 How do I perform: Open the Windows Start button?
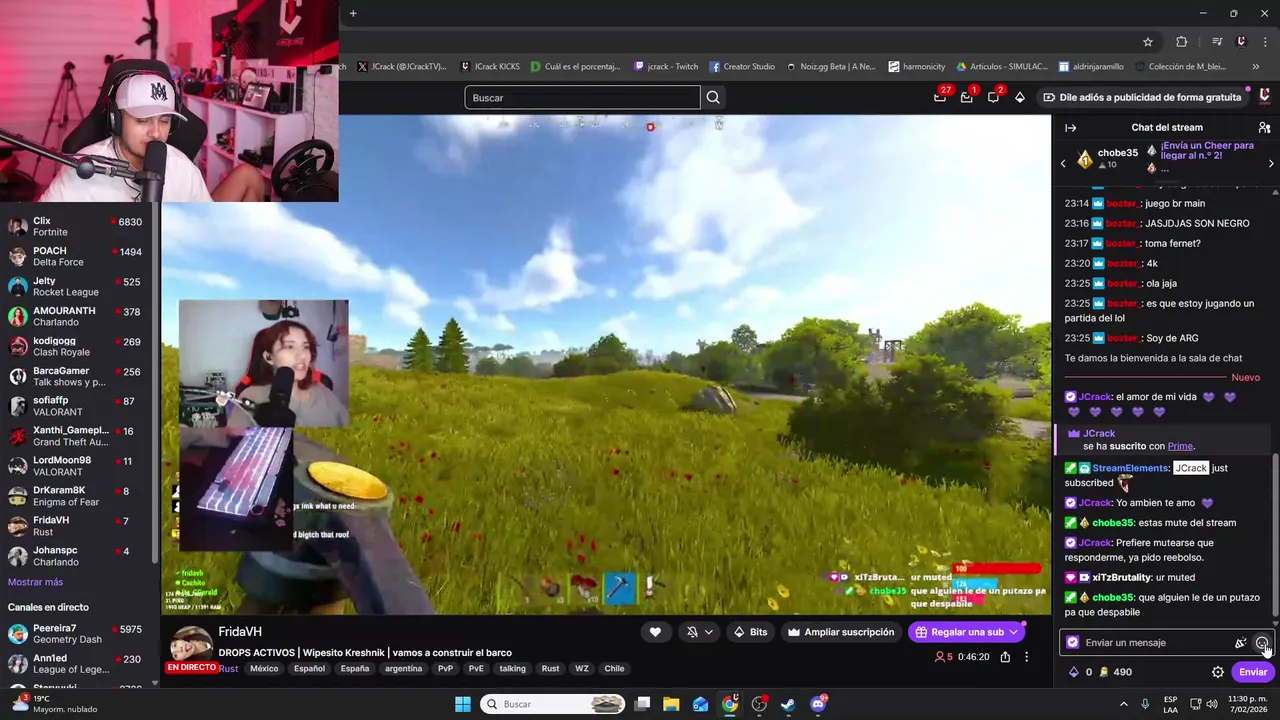coord(463,704)
